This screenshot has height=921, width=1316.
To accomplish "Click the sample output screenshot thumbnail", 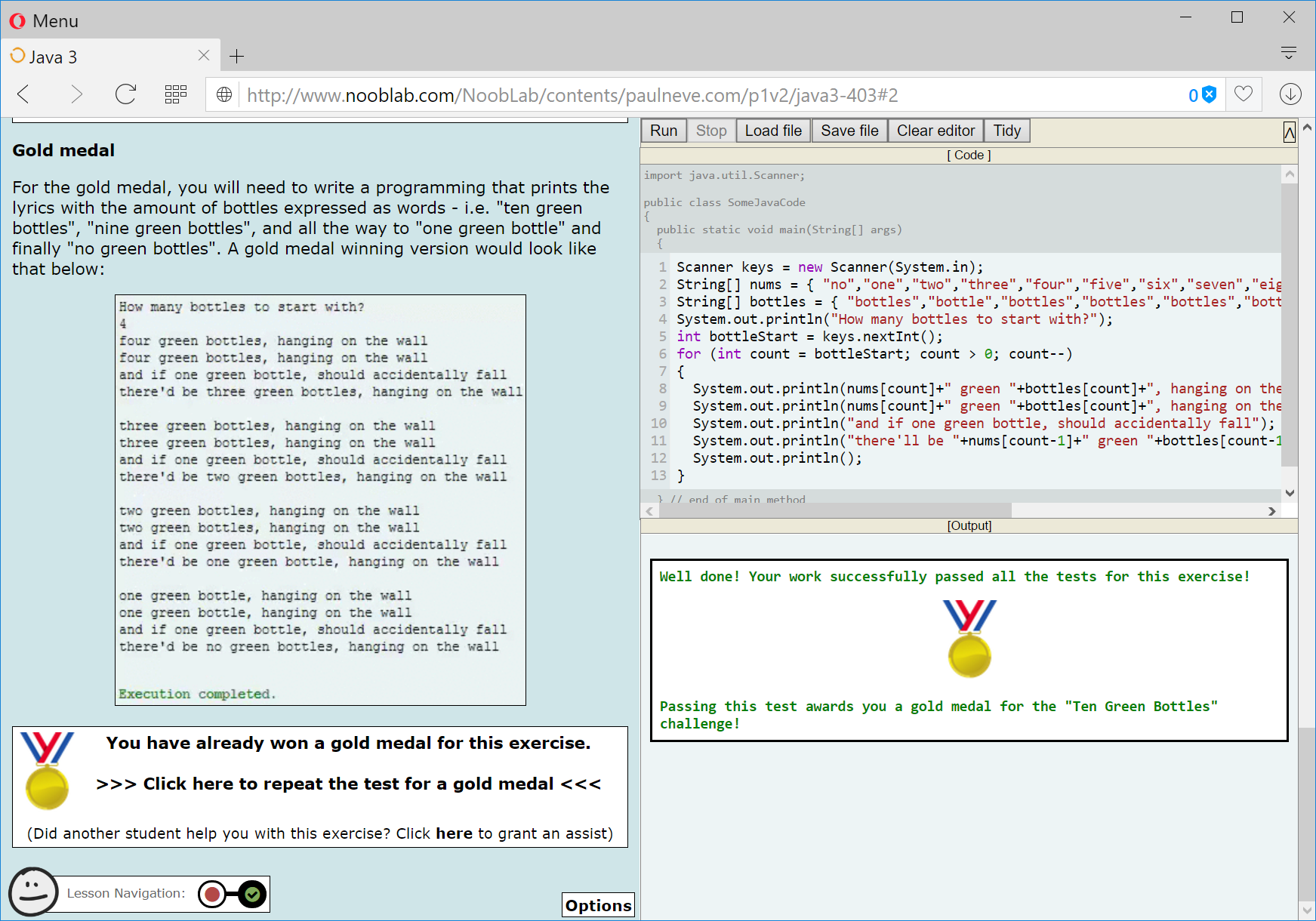I will click(320, 500).
